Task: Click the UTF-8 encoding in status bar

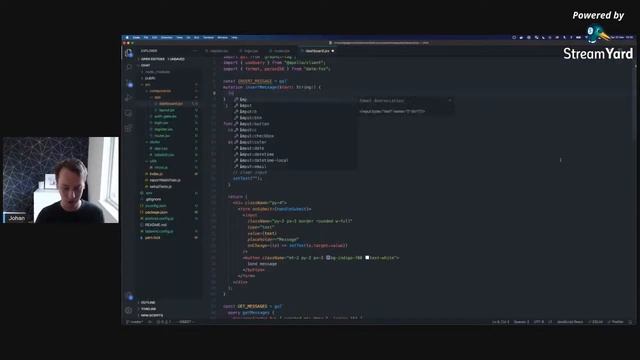Action: [x=539, y=322]
